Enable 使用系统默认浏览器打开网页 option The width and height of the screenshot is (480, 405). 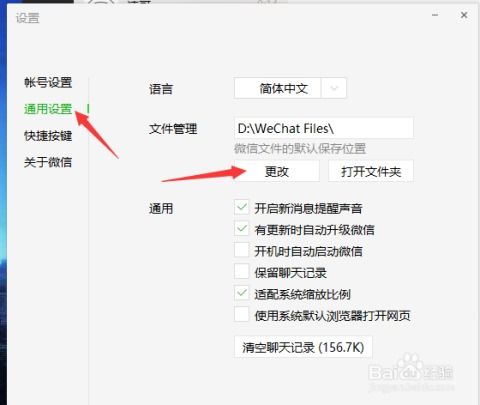coord(242,314)
